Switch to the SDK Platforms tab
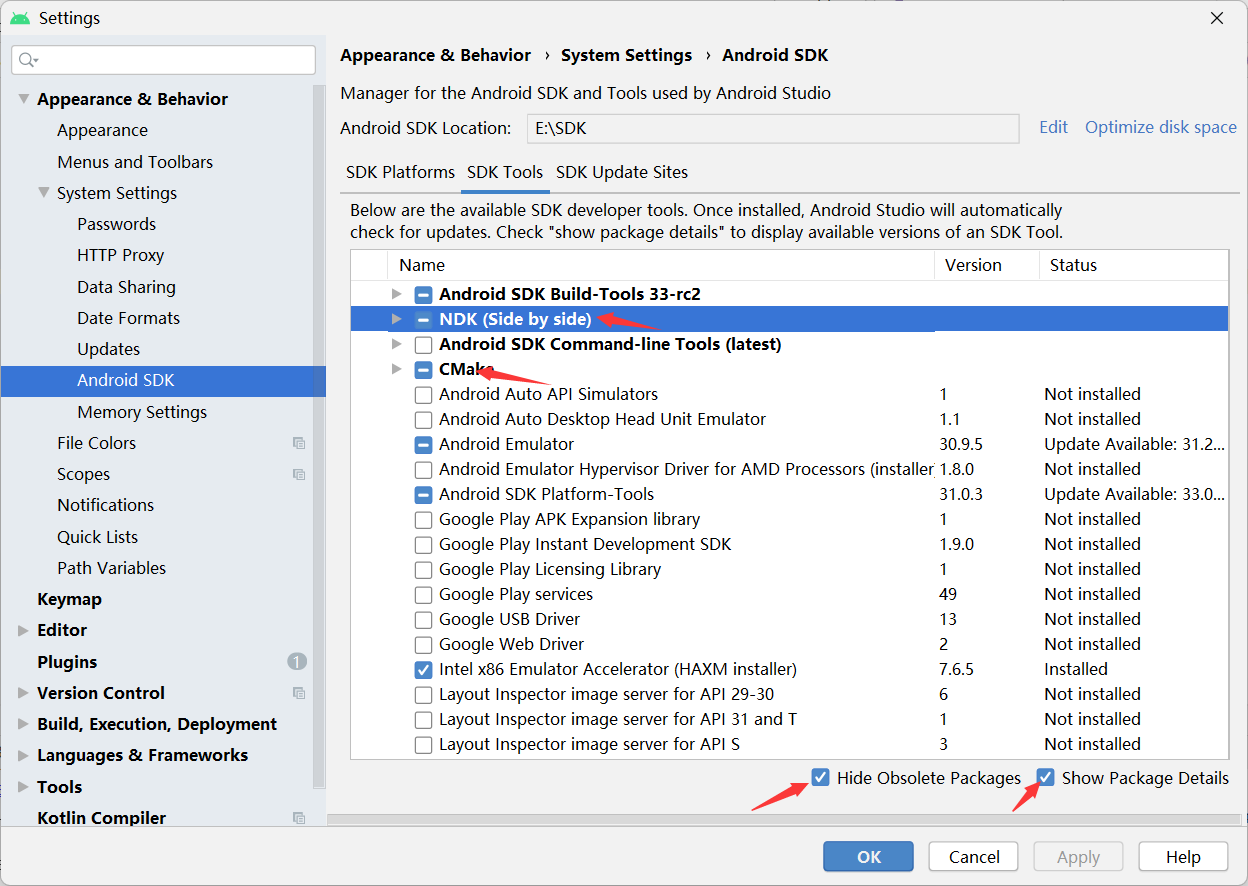 (400, 172)
